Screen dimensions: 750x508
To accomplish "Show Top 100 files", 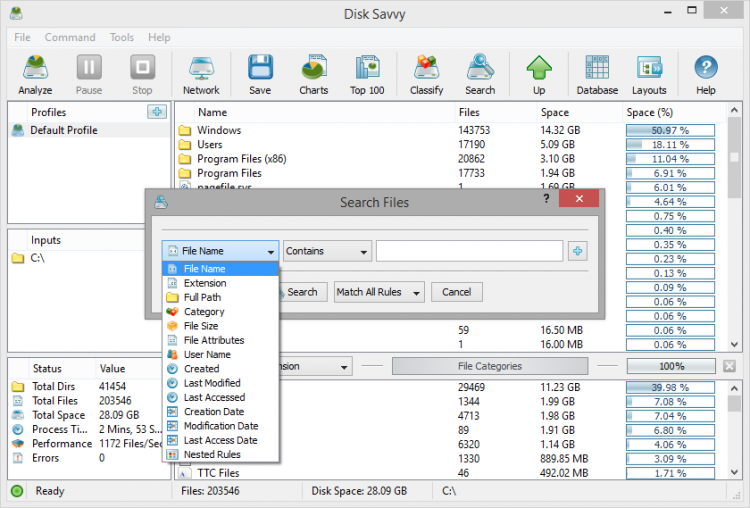I will click(x=367, y=75).
